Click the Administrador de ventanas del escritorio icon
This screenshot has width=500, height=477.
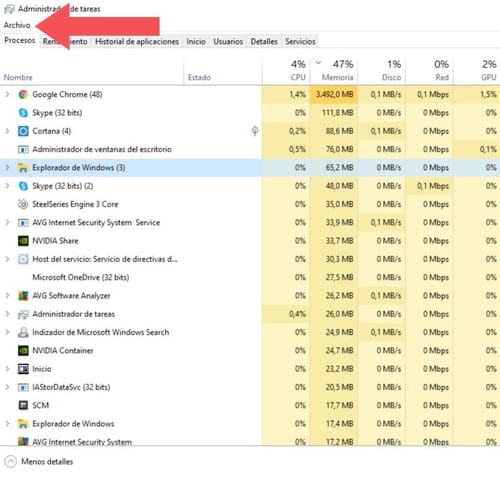pyautogui.click(x=23, y=149)
